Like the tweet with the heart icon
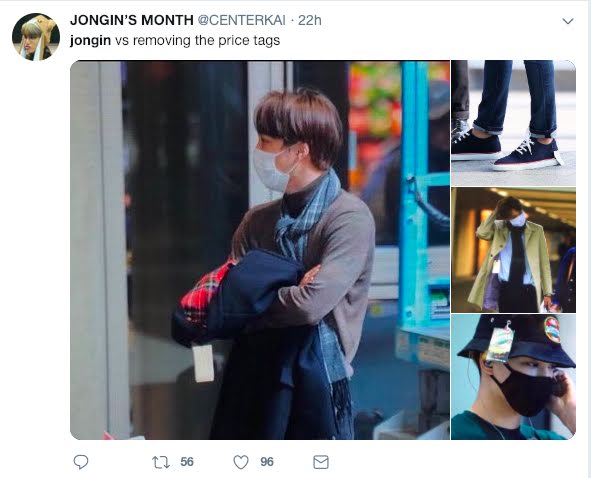 coord(241,462)
